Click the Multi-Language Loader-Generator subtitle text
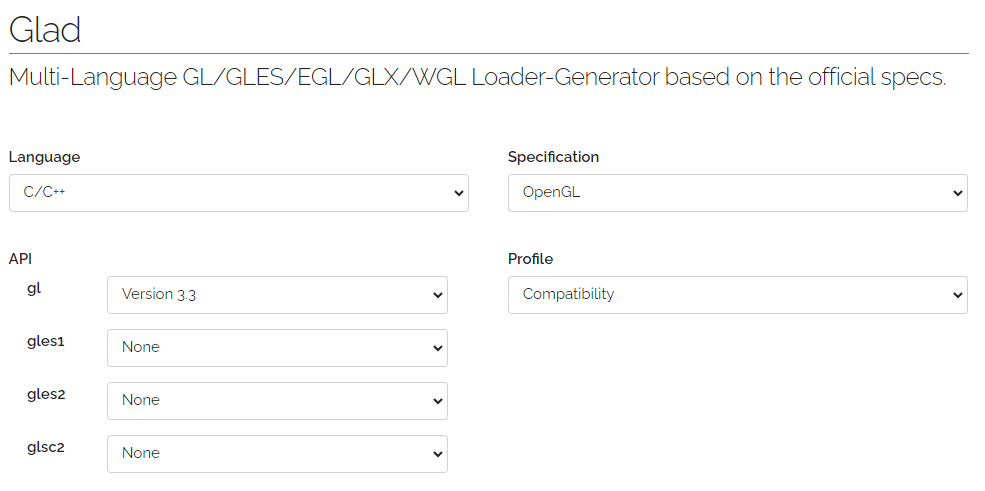985x491 pixels. tap(477, 77)
